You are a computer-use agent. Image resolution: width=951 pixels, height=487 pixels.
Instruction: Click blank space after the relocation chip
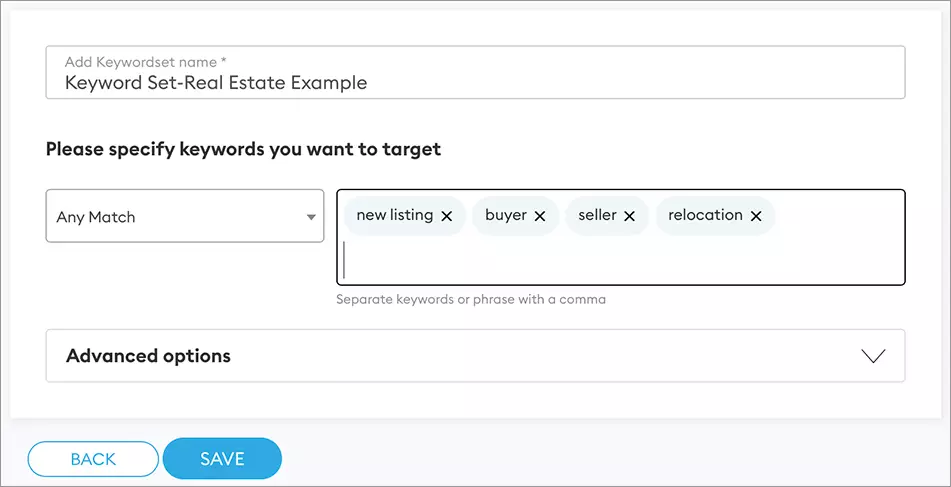(x=838, y=216)
